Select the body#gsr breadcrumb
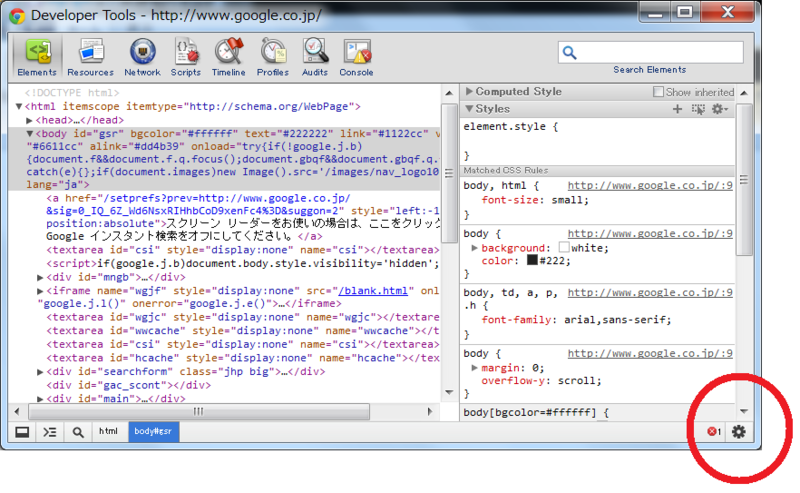The width and height of the screenshot is (800, 493). click(153, 432)
